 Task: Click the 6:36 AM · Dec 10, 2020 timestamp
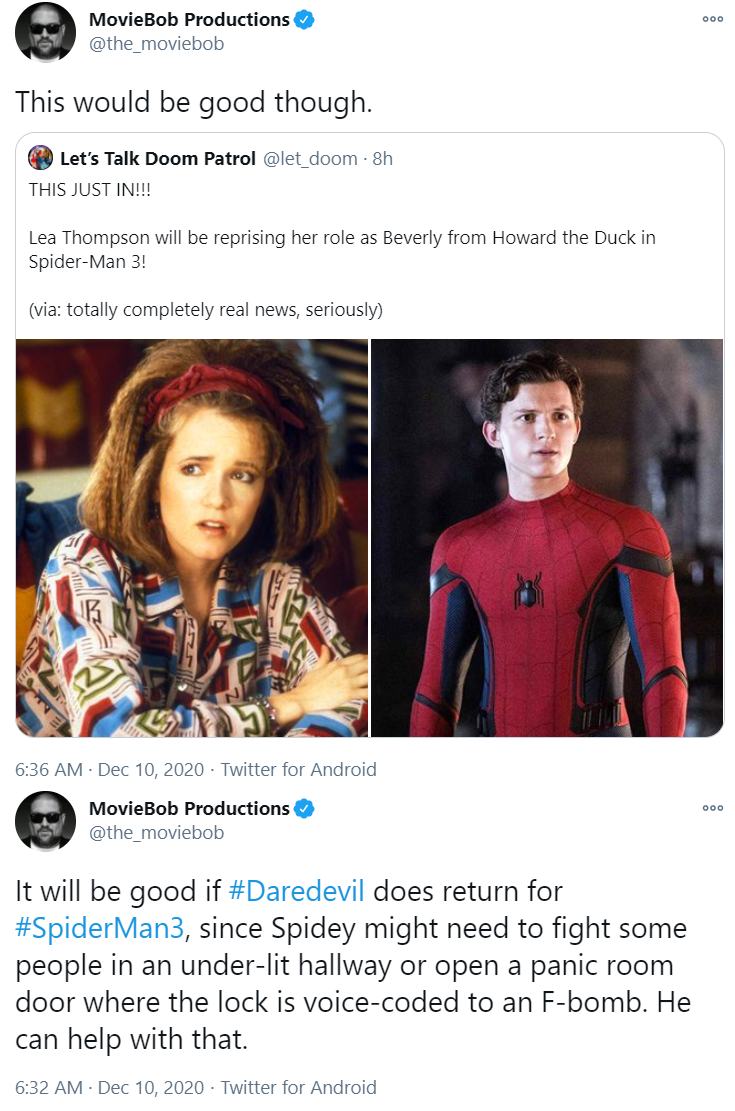(x=109, y=769)
